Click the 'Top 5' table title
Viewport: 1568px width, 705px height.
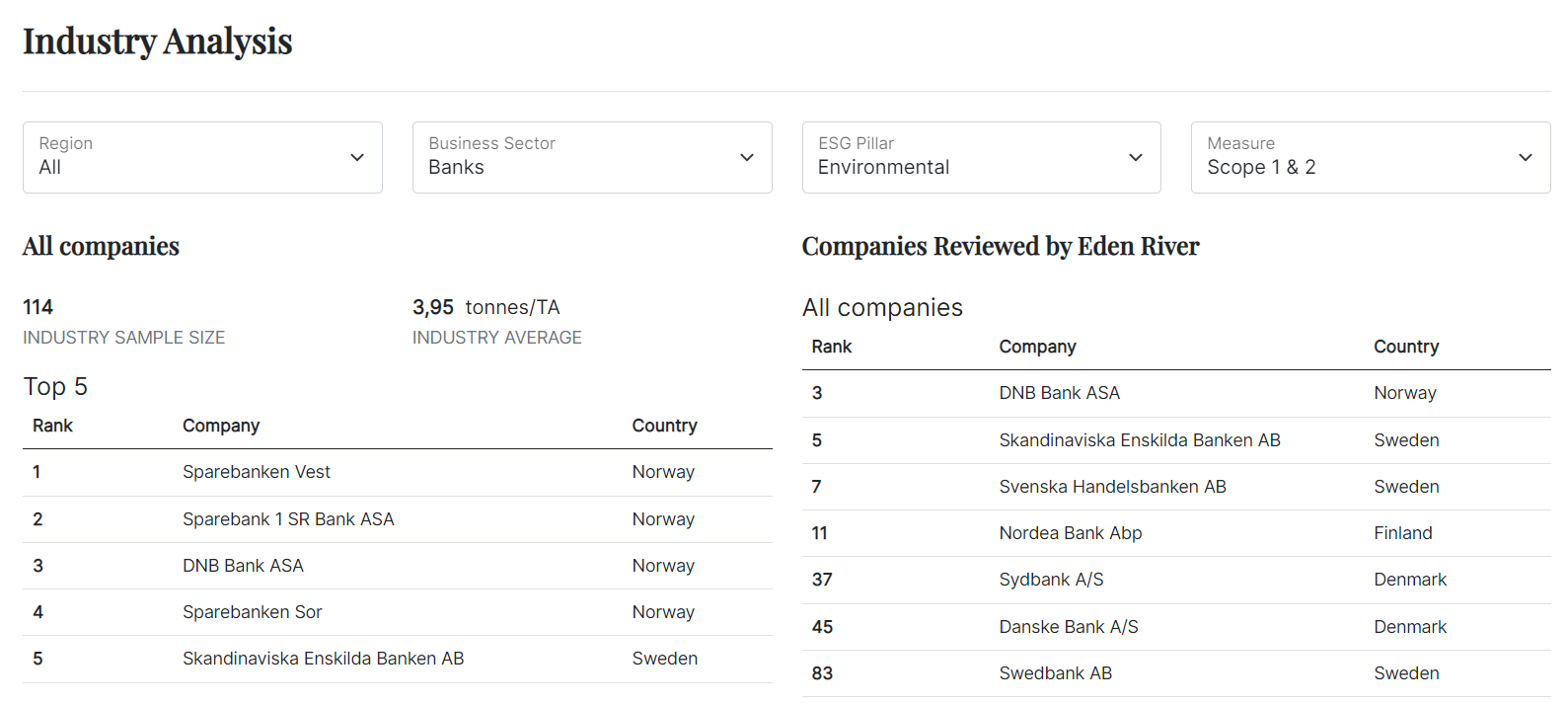coord(55,386)
